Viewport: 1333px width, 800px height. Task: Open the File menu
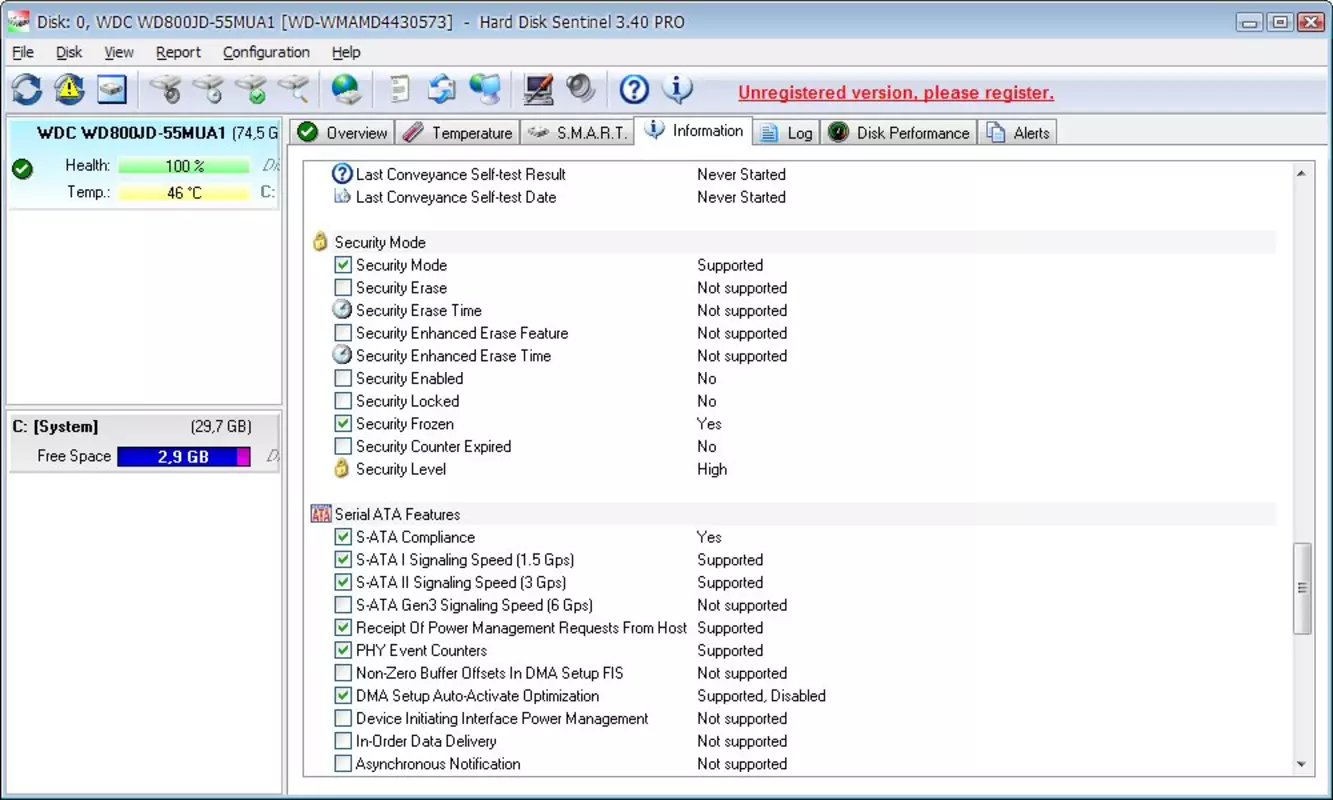23,52
